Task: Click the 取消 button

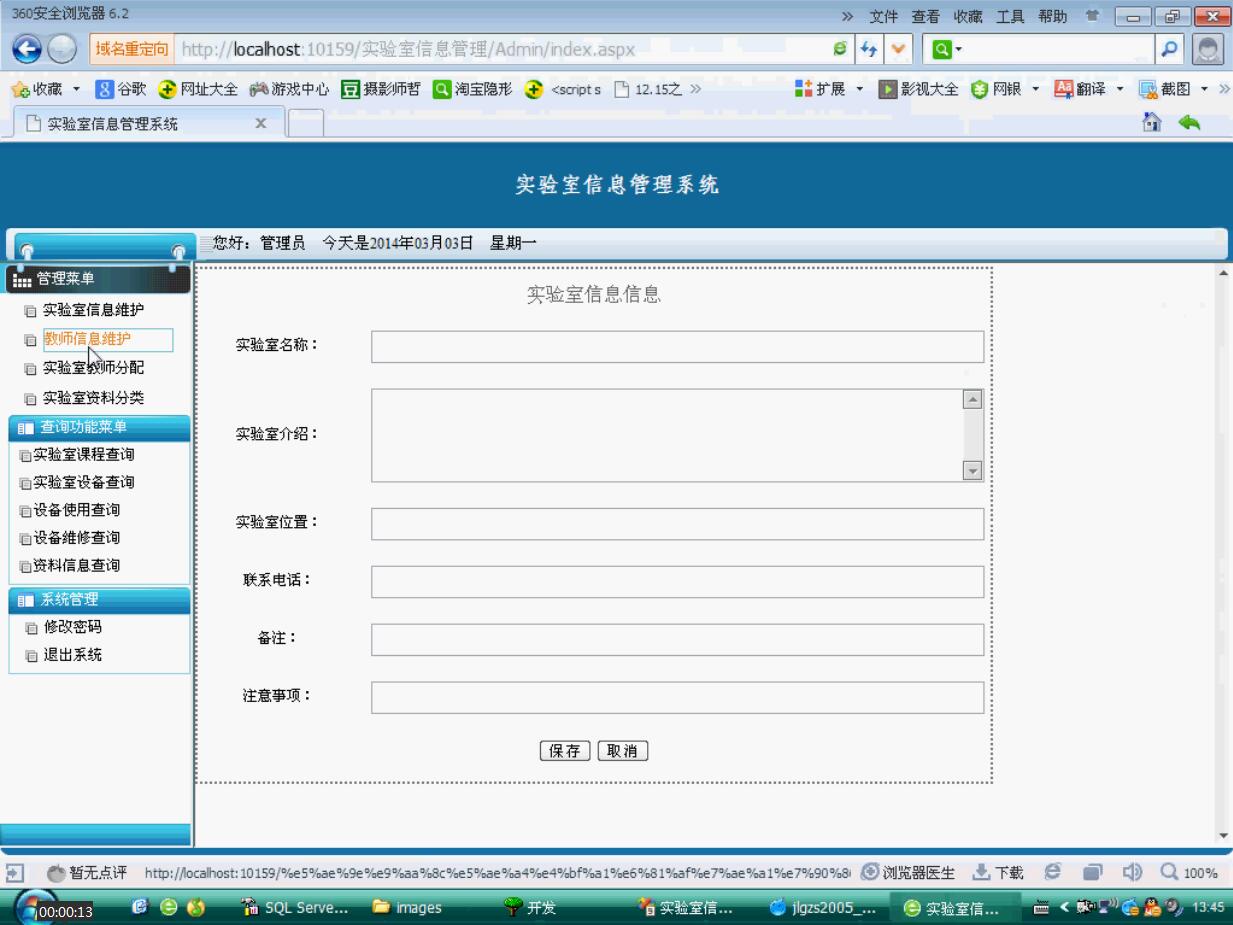Action: pyautogui.click(x=623, y=751)
